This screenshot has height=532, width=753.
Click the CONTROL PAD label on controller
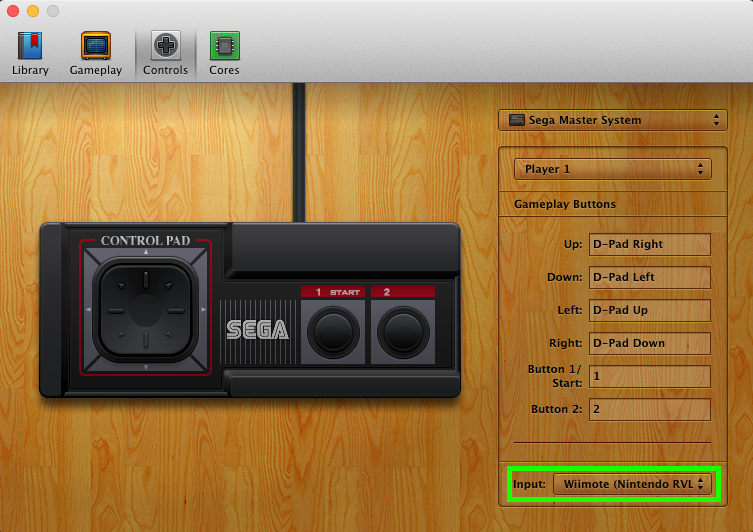(146, 241)
